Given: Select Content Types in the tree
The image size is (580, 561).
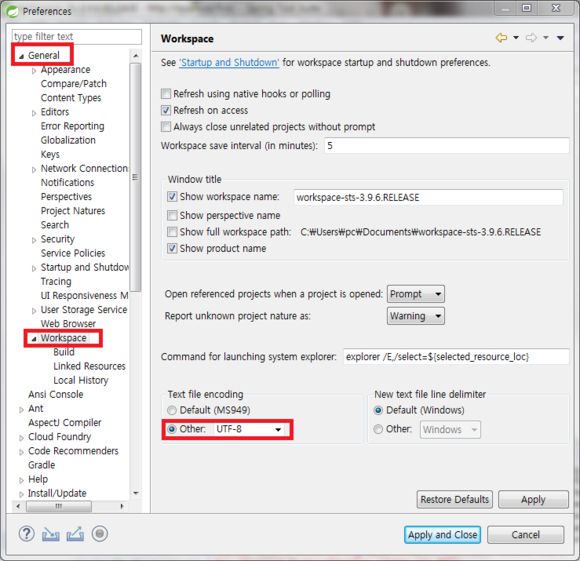Looking at the screenshot, I should click(71, 98).
